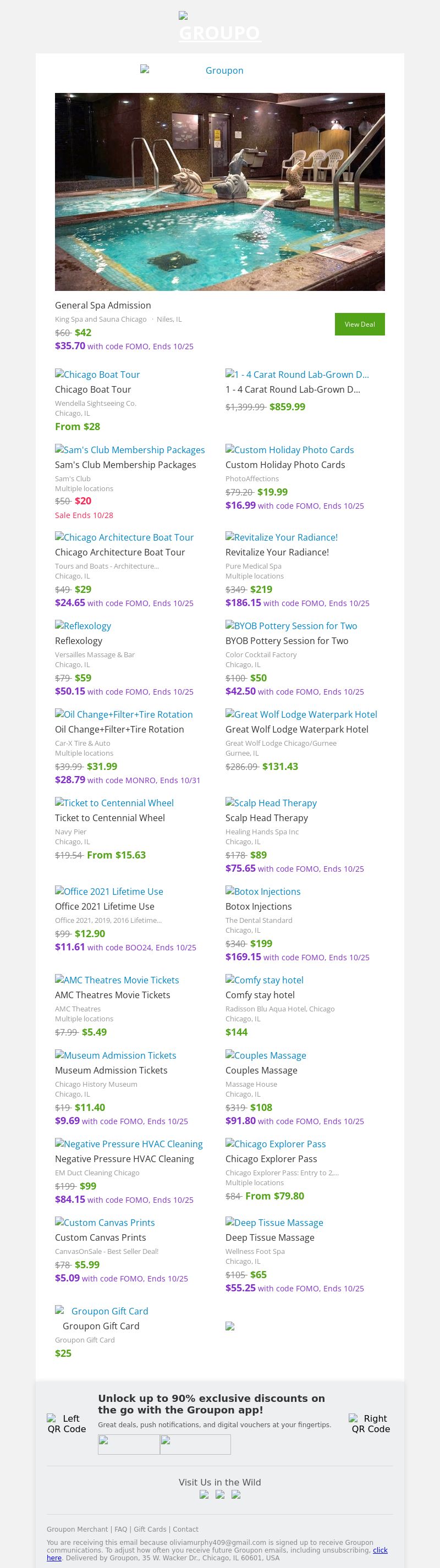440x1568 pixels.
Task: Open the Chicago Architecture Boat Tour deal
Action: coord(124,537)
